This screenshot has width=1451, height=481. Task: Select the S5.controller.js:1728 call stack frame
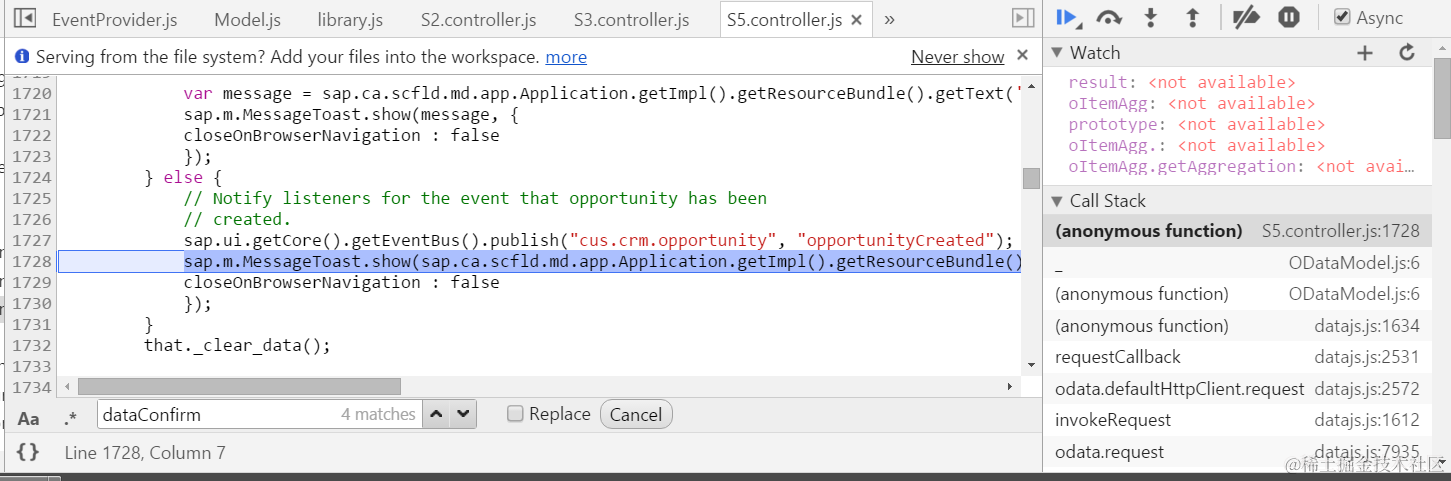(1237, 231)
